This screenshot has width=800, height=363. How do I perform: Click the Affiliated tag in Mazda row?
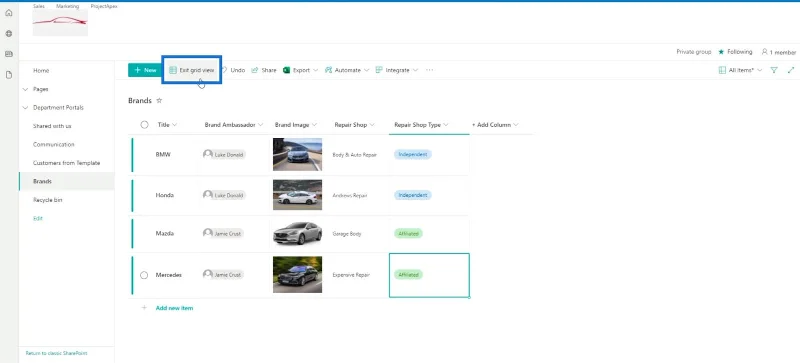click(408, 233)
